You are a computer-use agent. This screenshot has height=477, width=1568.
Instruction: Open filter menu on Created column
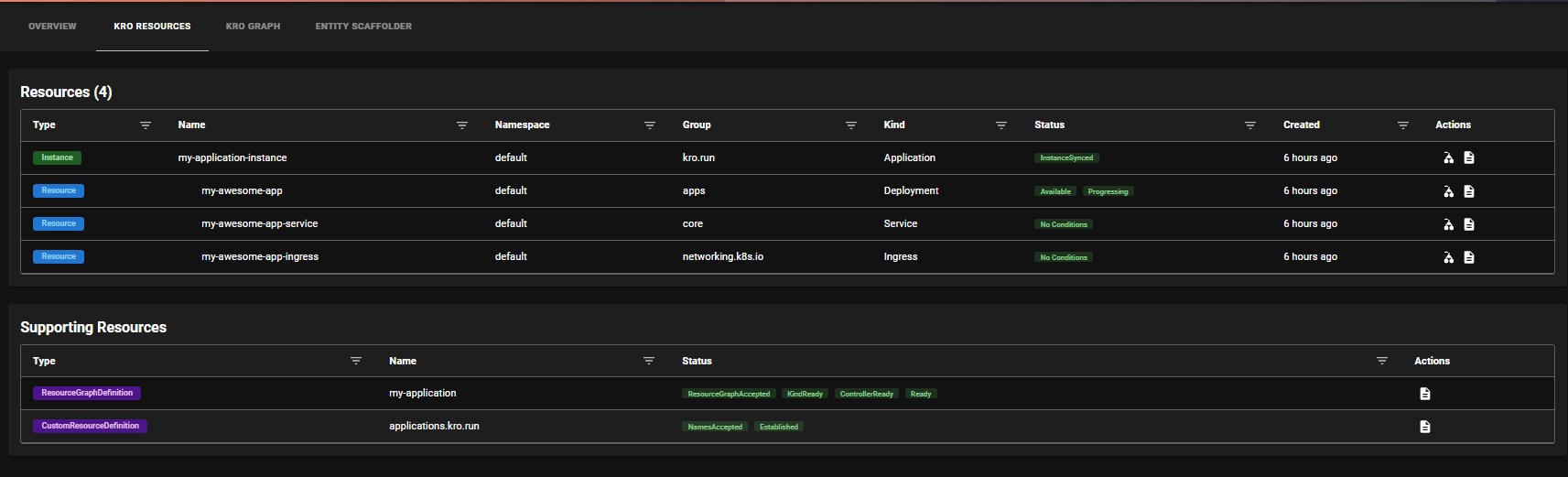[1402, 125]
